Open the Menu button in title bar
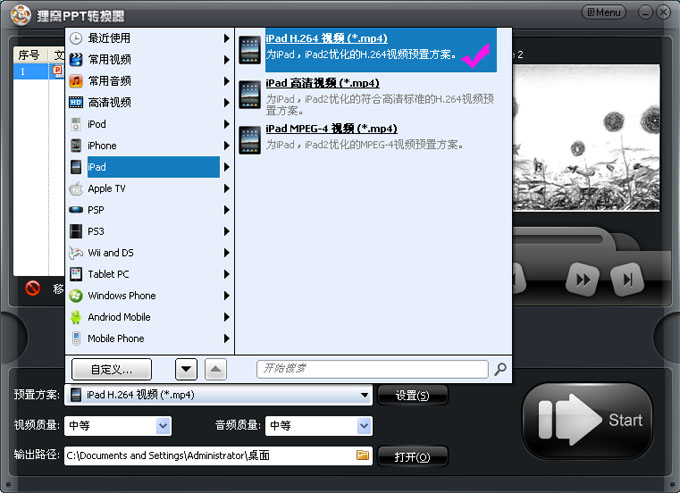Screen dimensions: 680x493 tap(604, 13)
